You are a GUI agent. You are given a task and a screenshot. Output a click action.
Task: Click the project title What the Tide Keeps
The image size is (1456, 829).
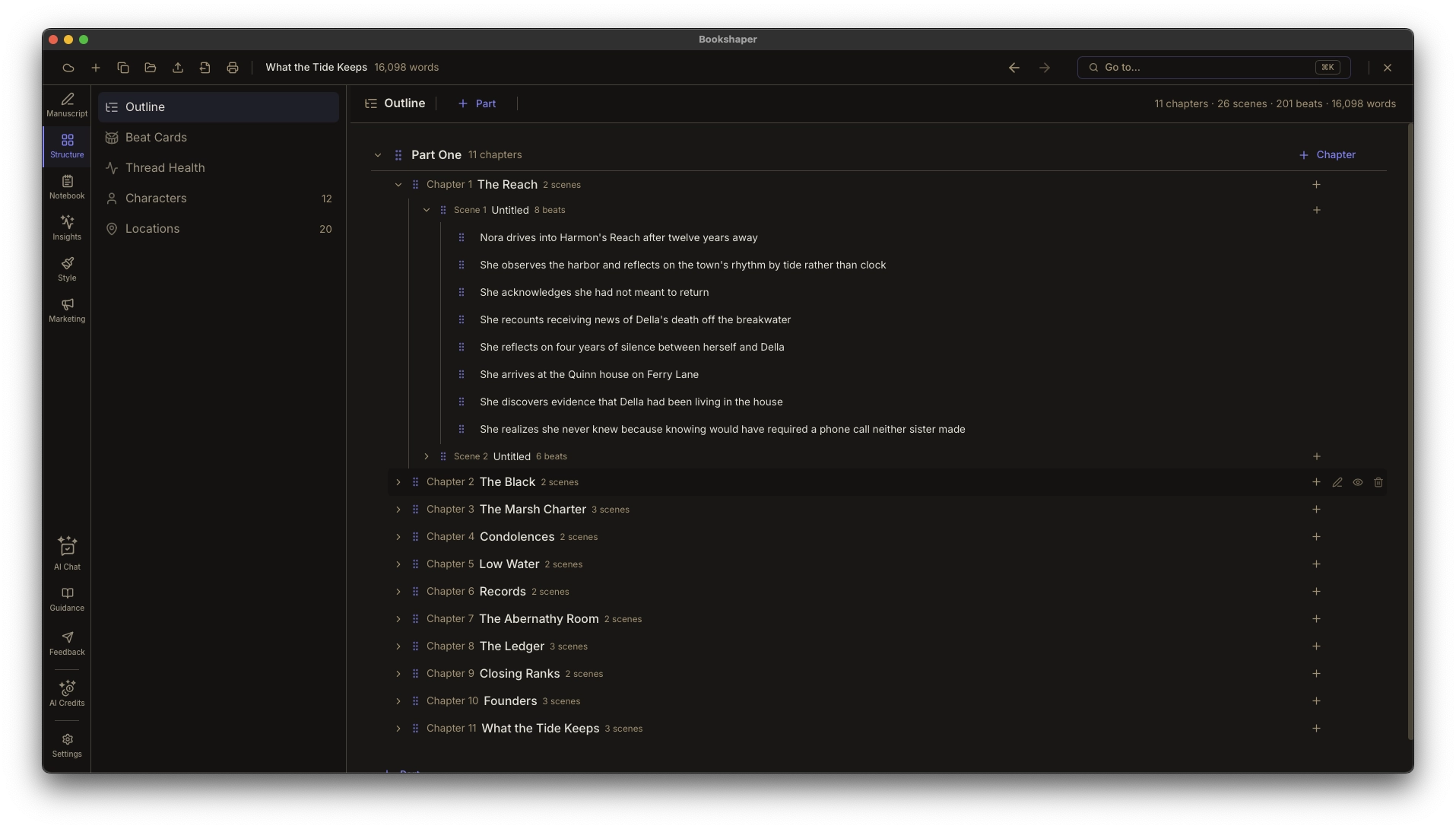pyautogui.click(x=316, y=68)
